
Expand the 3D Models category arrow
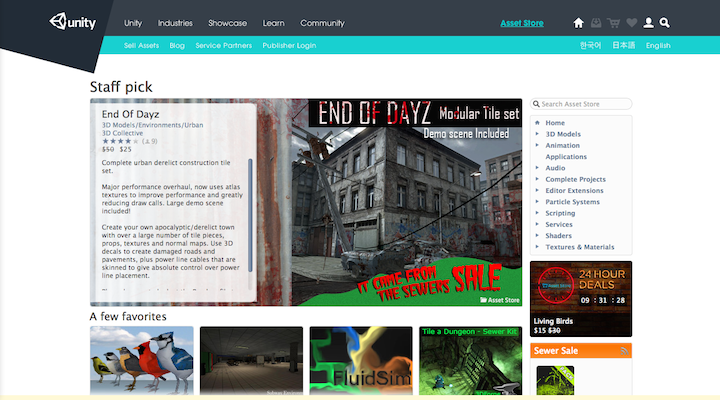[537, 134]
